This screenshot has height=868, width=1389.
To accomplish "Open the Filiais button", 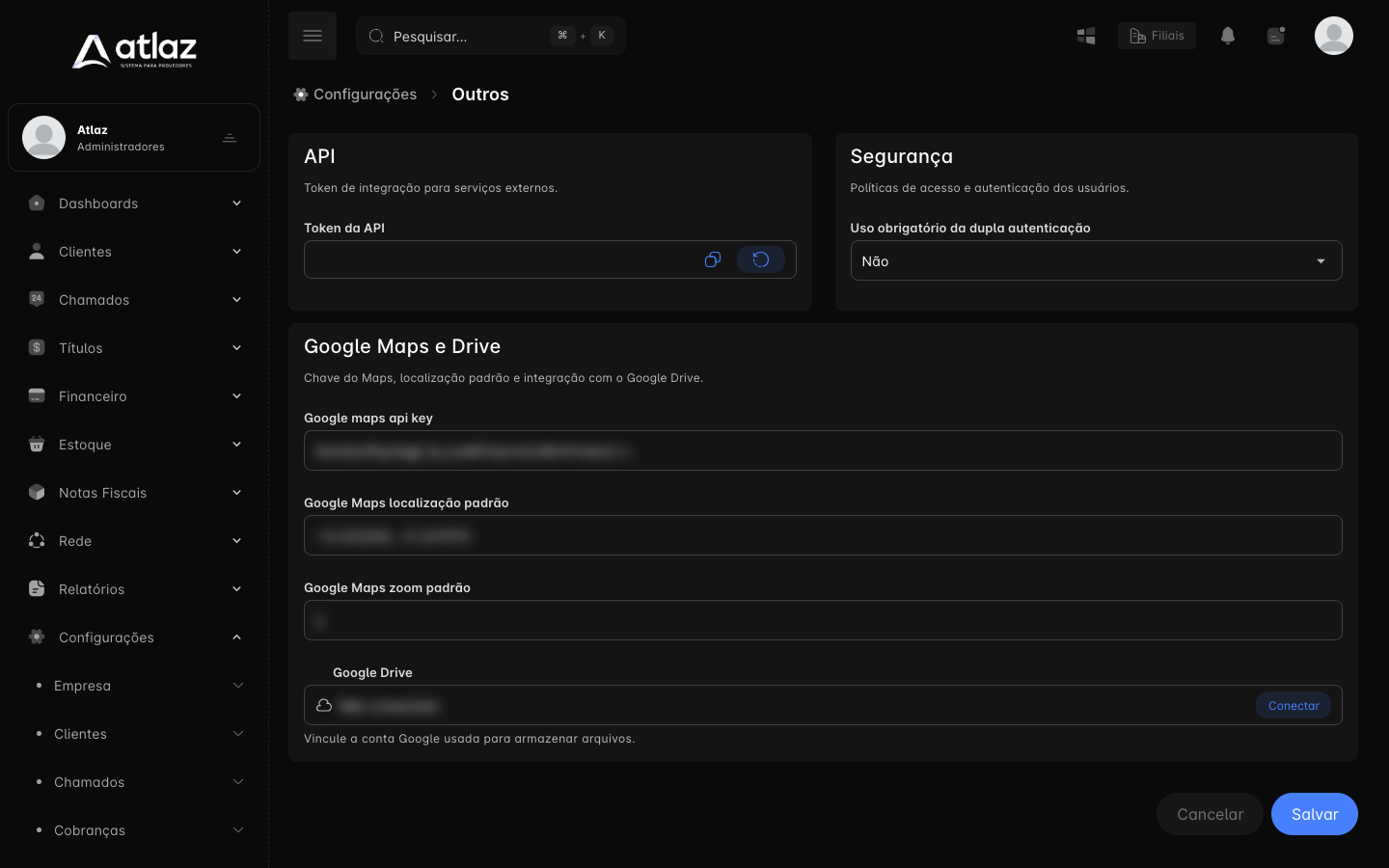I will [x=1157, y=36].
